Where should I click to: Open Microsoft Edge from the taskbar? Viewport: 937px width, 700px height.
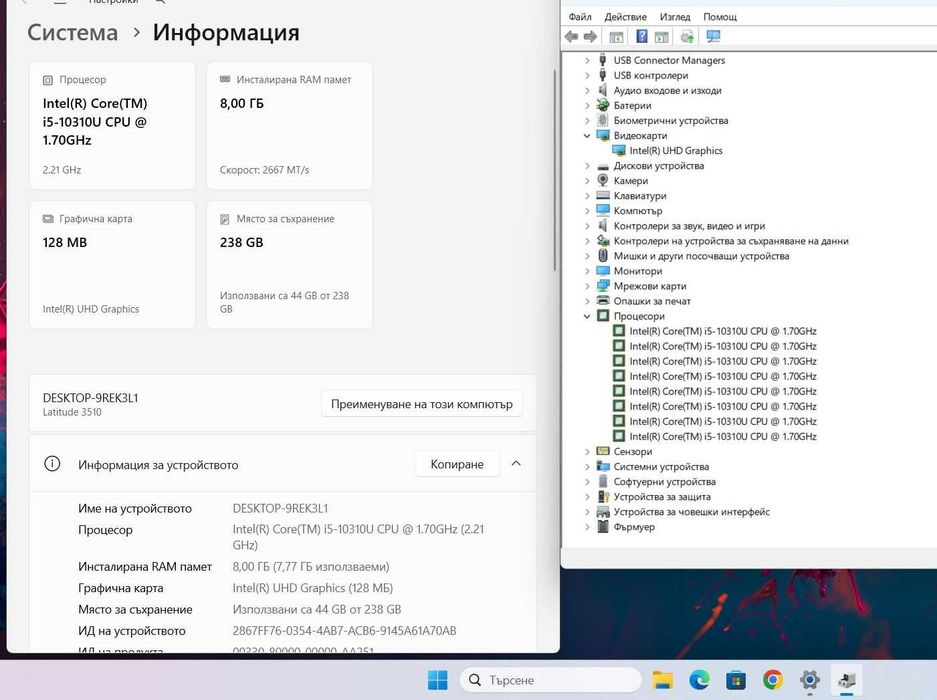(699, 680)
